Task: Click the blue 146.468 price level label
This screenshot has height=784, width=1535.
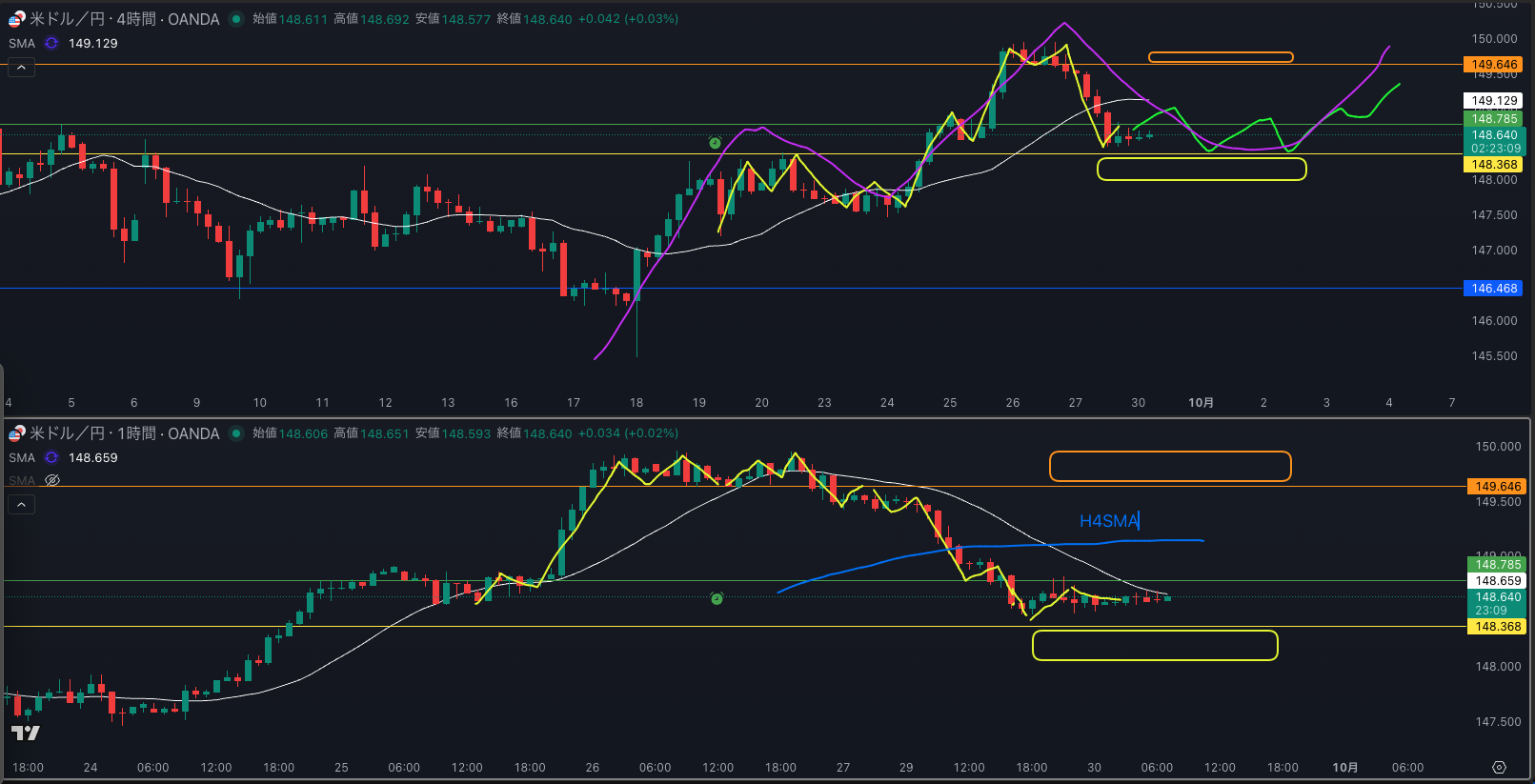Action: tap(1494, 288)
